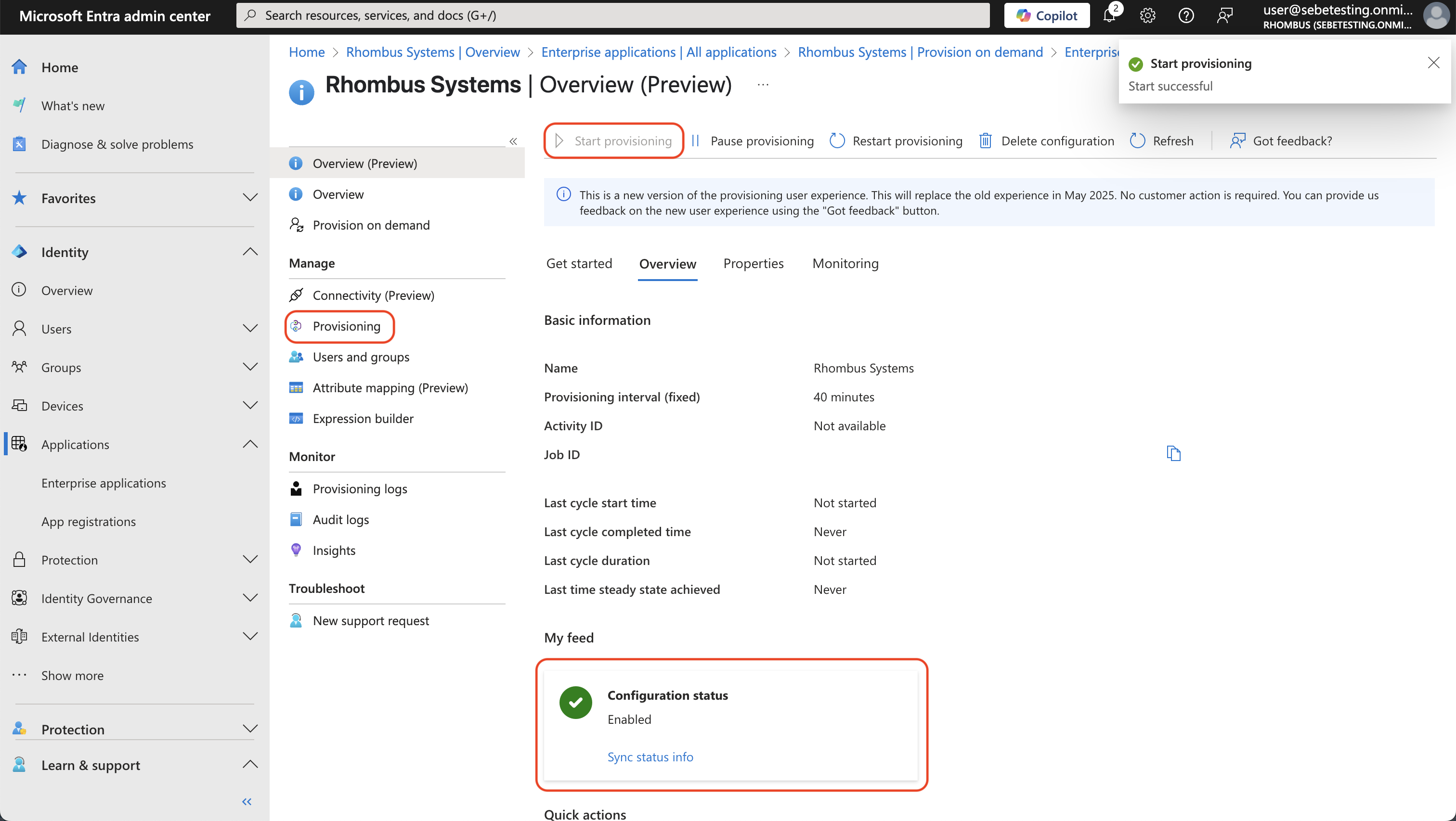
Task: Click the Insights lightbulb icon
Action: tap(296, 550)
